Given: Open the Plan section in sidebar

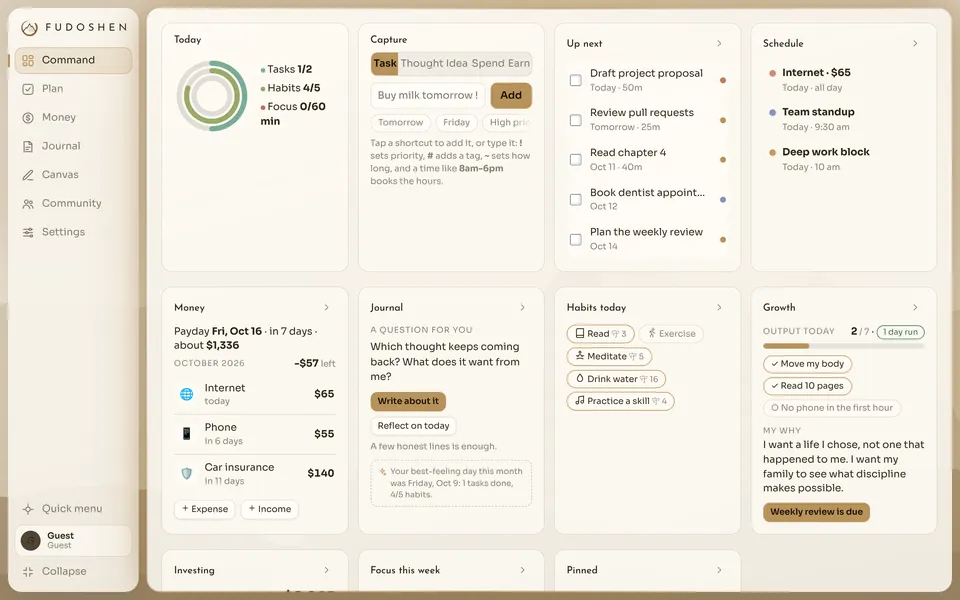Looking at the screenshot, I should (x=73, y=89).
